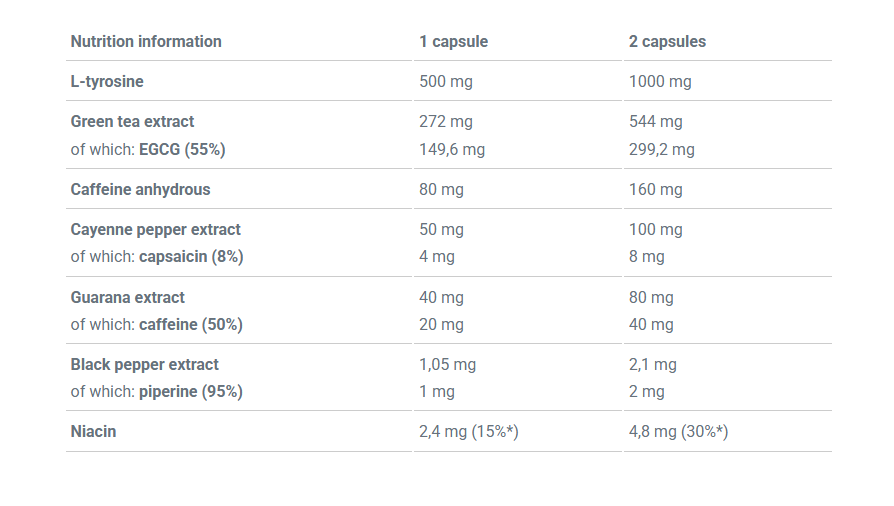Viewport: 894px width, 506px height.
Task: Click the 160 mg caffeine anhydrous value
Action: [x=656, y=189]
